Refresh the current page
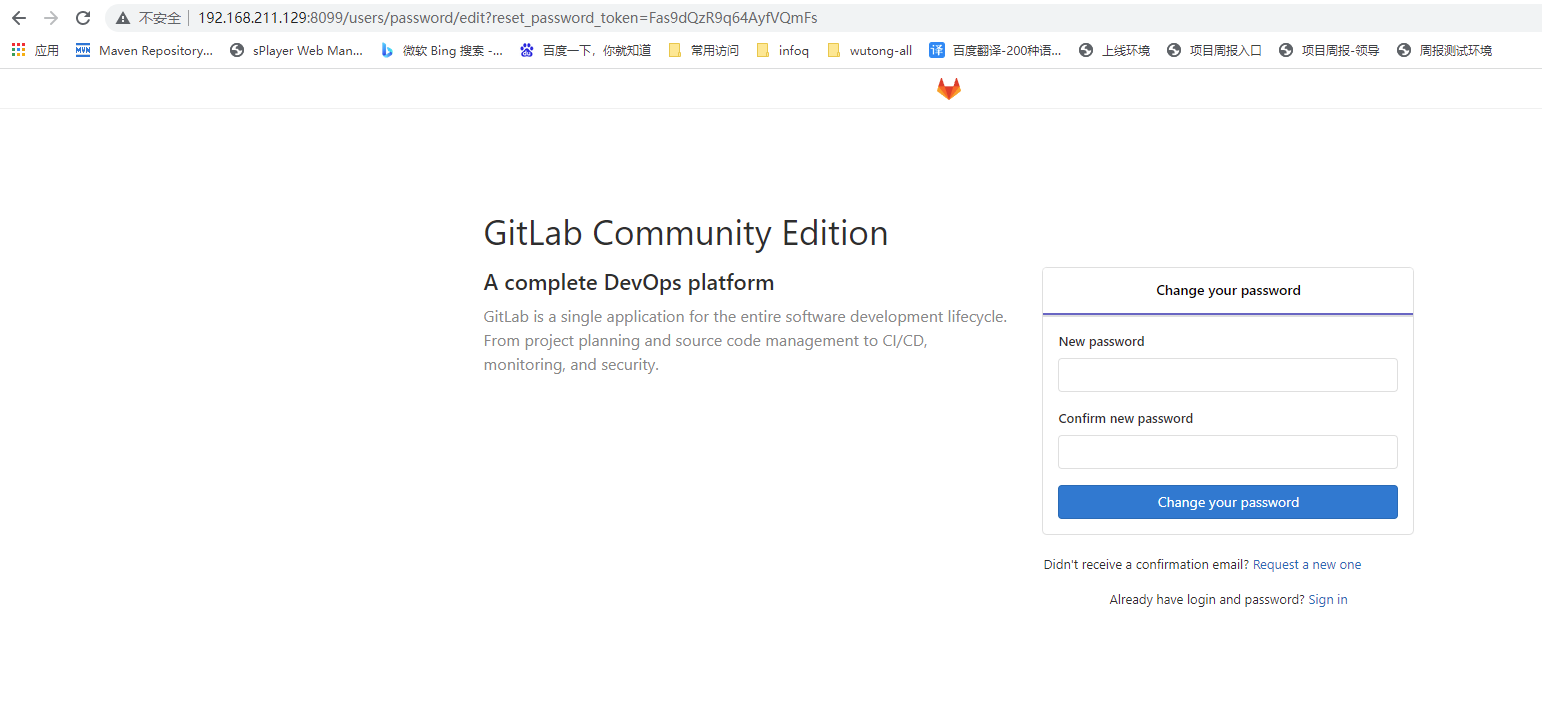The height and width of the screenshot is (723, 1542). tap(82, 17)
